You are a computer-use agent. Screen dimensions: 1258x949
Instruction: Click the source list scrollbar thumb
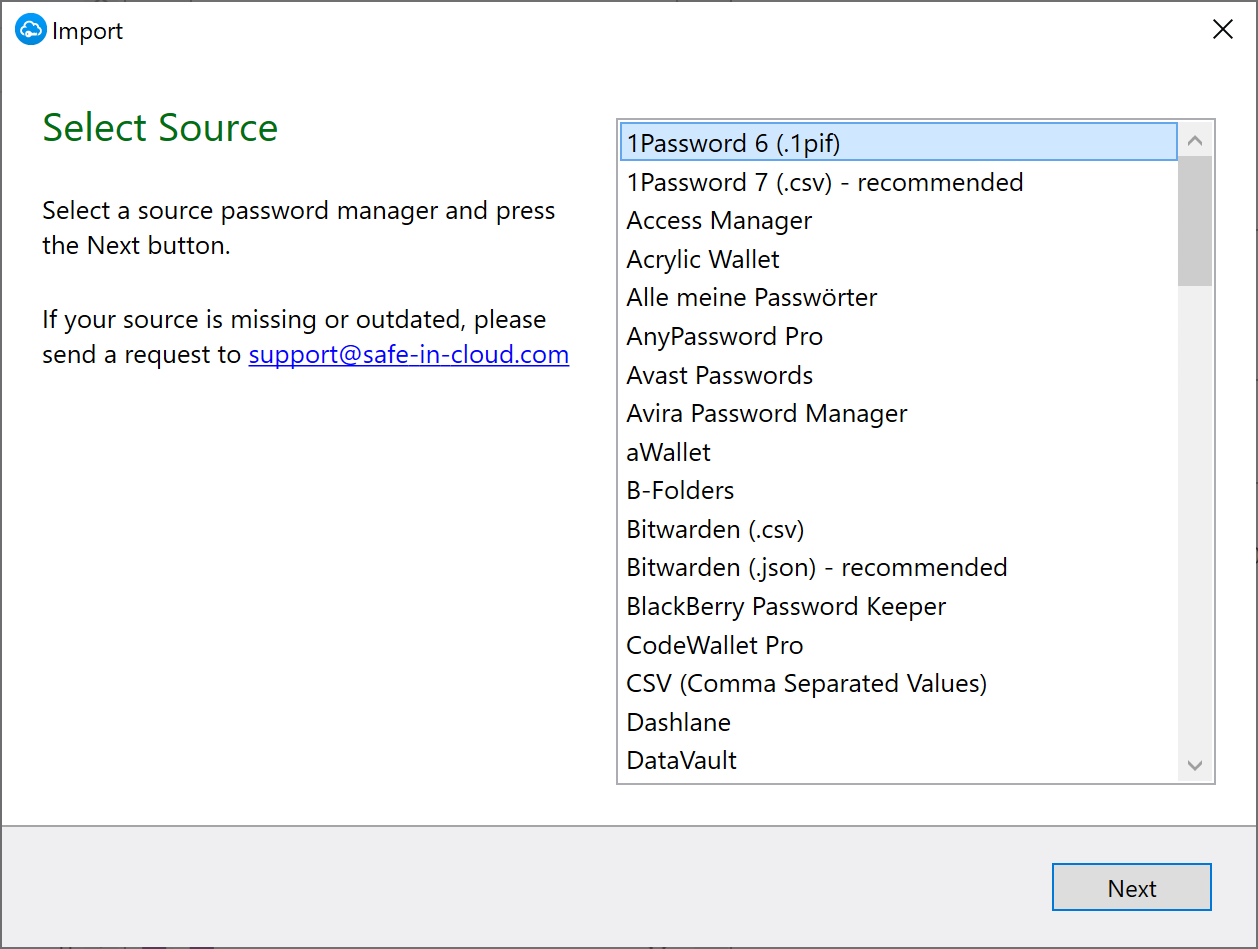(1194, 221)
